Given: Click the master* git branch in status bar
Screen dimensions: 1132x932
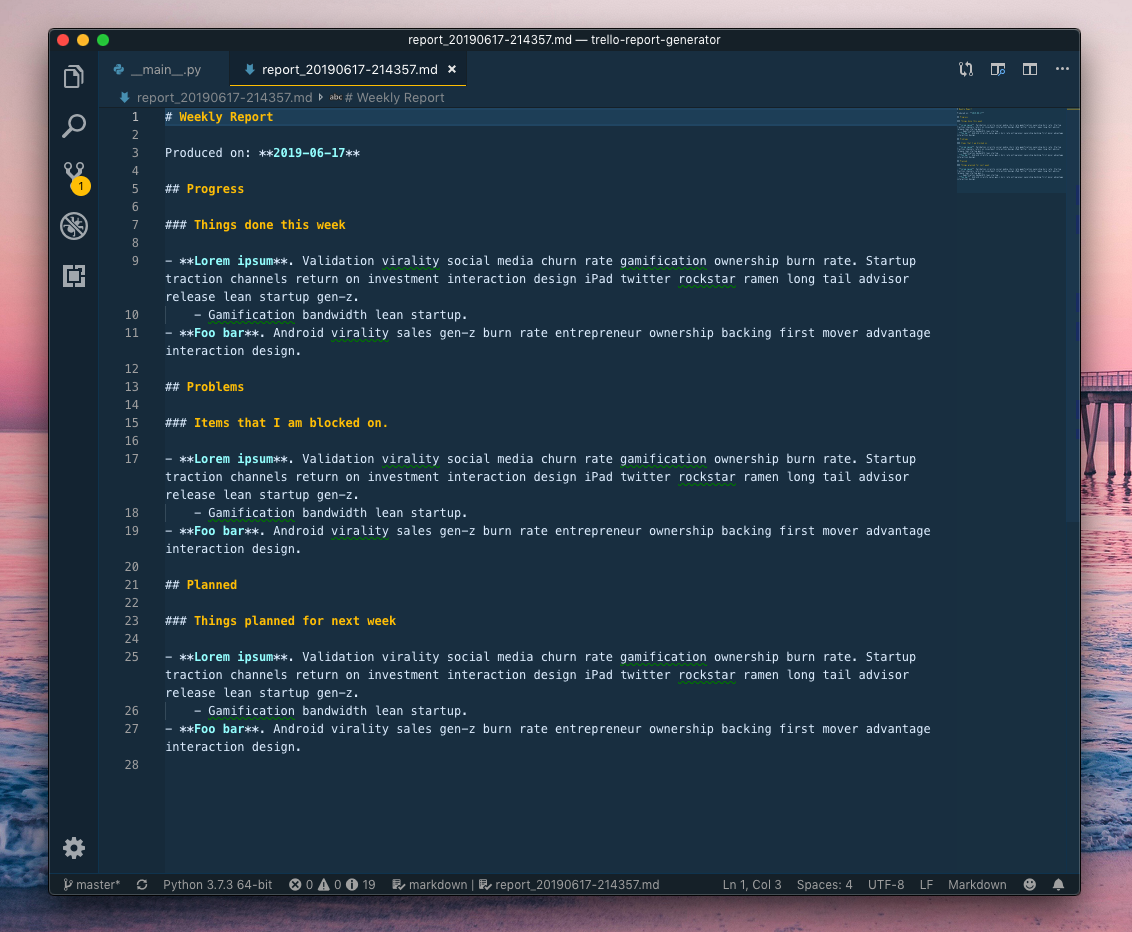Looking at the screenshot, I should click(x=92, y=884).
